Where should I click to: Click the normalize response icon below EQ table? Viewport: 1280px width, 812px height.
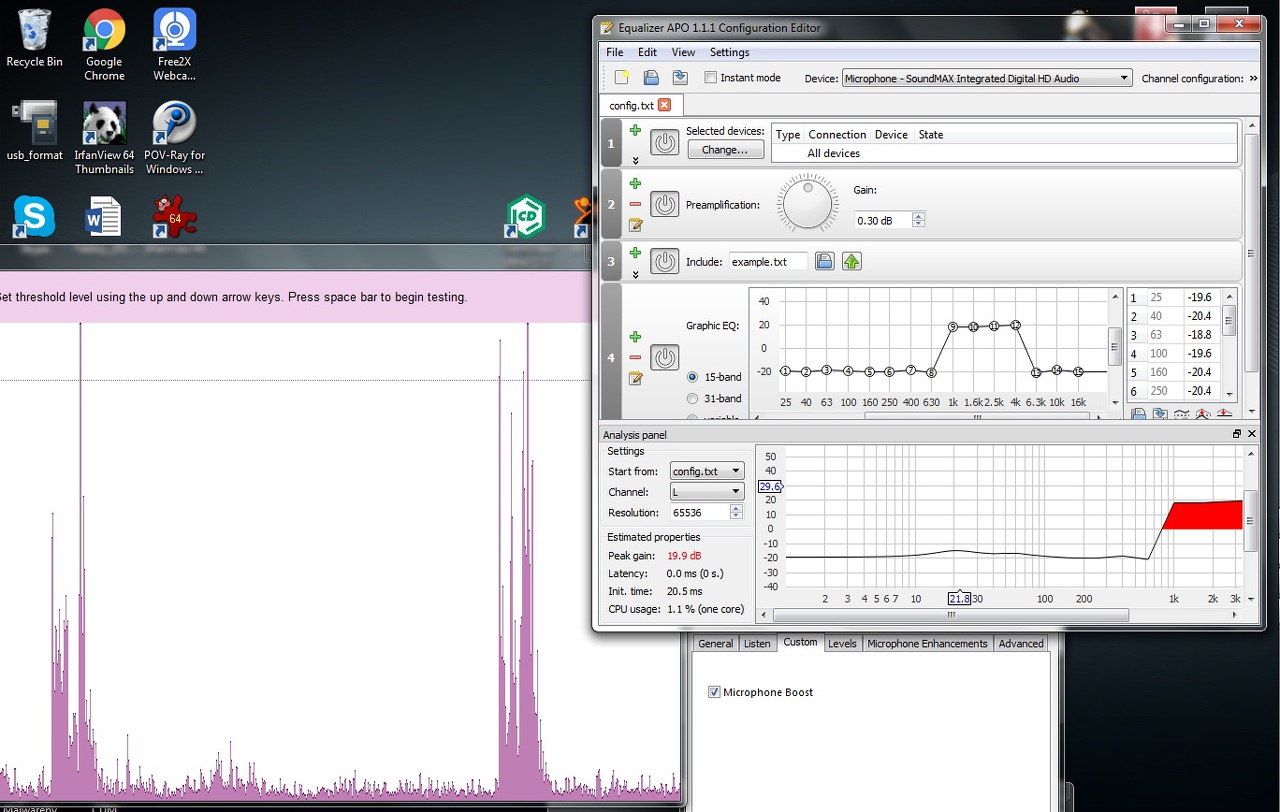1202,414
